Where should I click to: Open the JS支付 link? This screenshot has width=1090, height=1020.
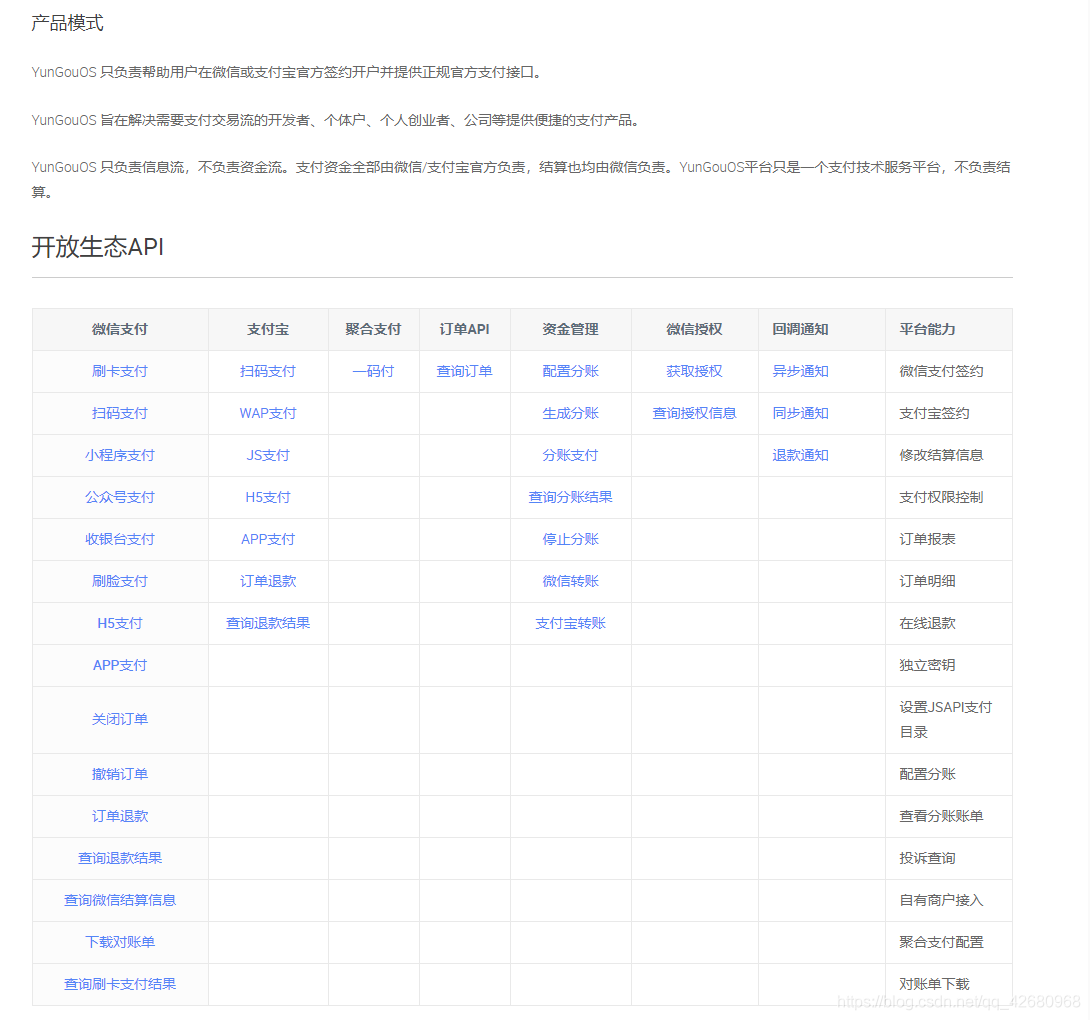tap(268, 455)
